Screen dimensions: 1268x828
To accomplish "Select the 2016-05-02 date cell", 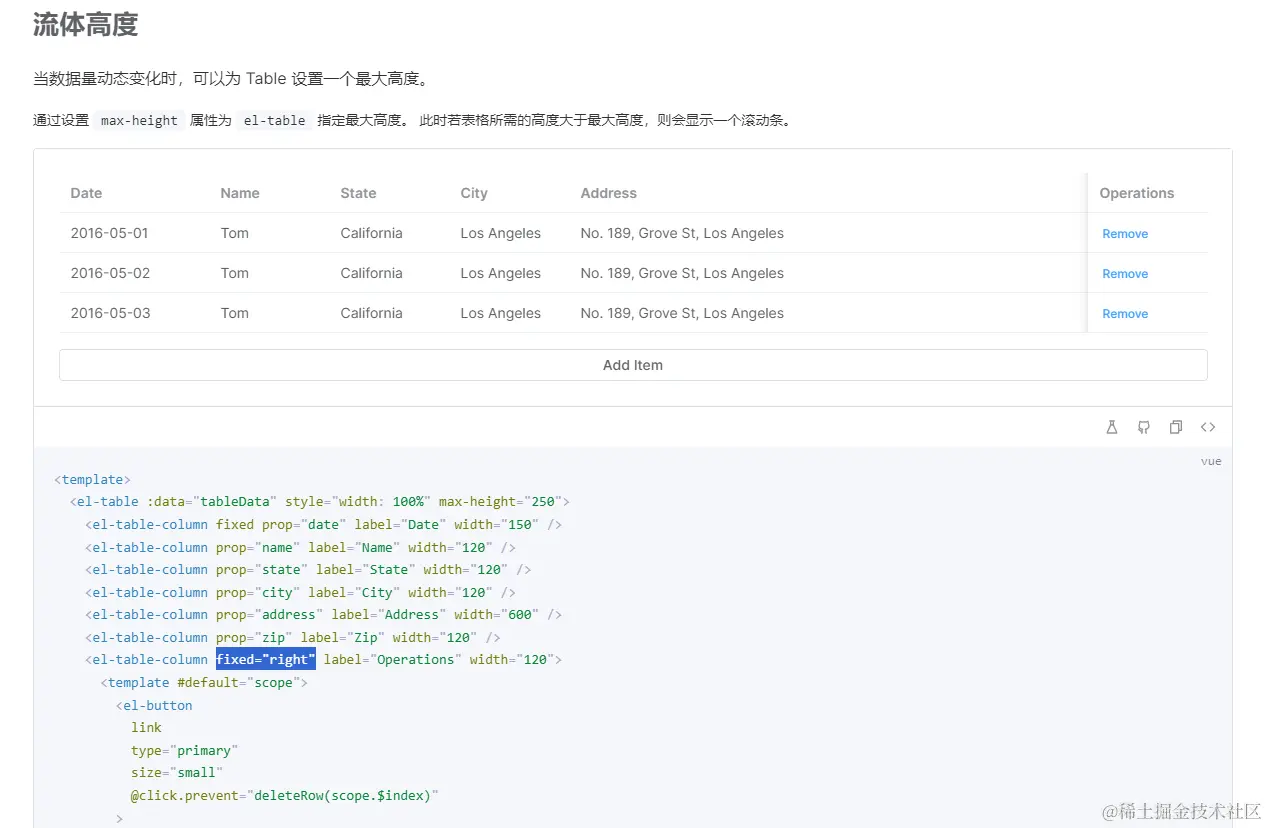I will (x=110, y=273).
